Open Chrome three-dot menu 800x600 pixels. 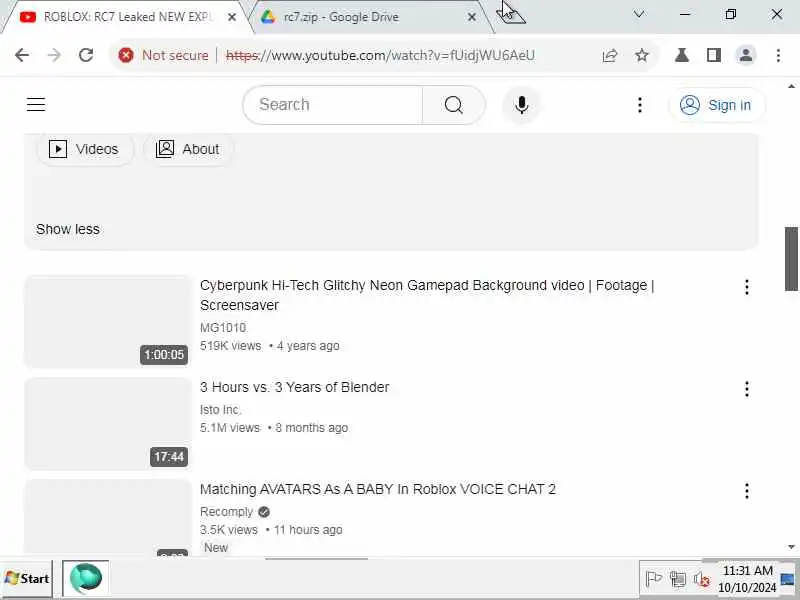coord(778,55)
